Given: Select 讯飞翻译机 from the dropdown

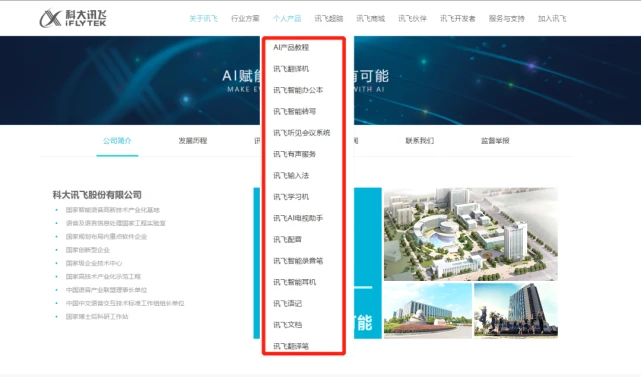Looking at the screenshot, I should [x=291, y=69].
